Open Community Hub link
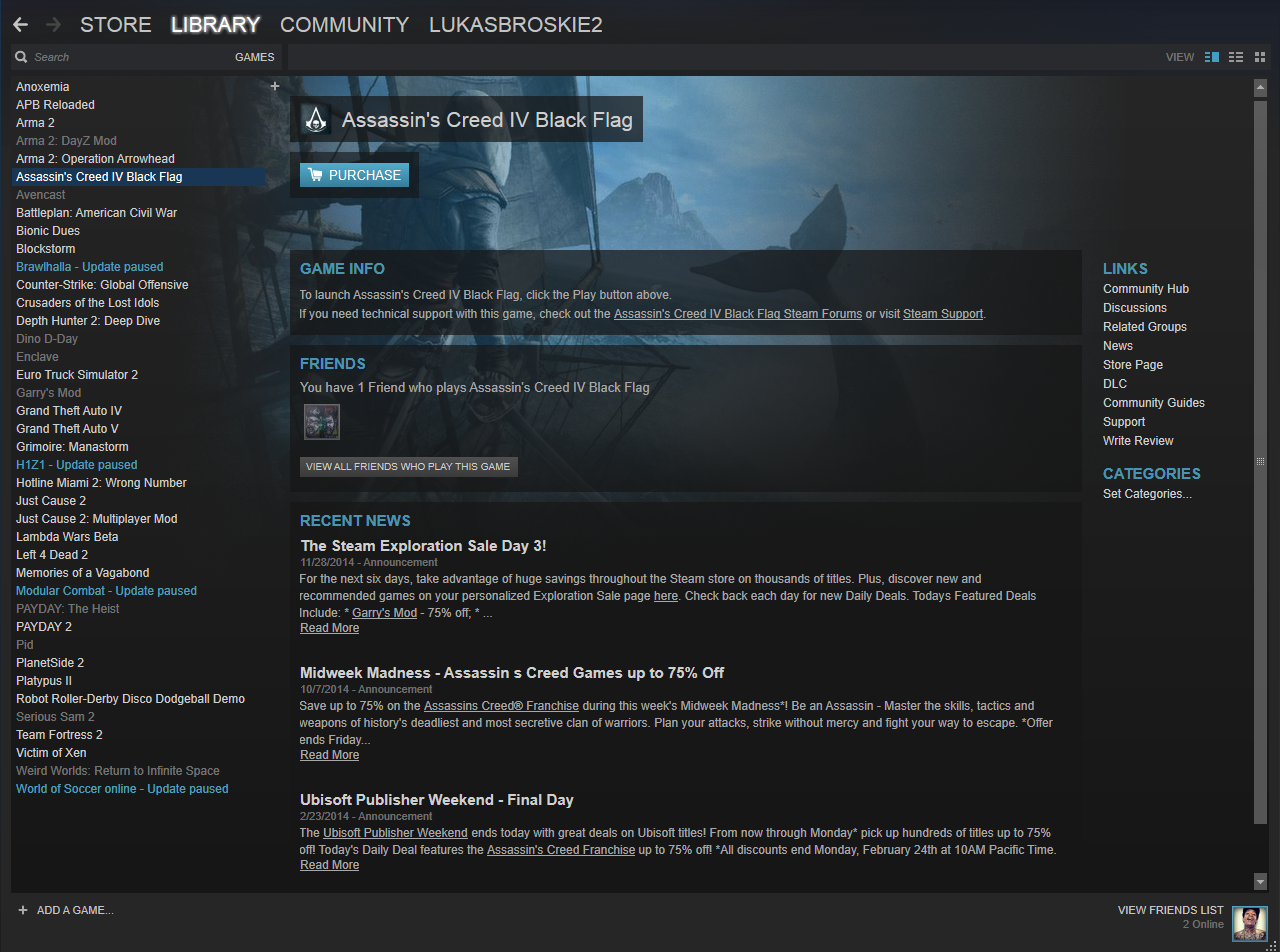 coord(1146,289)
